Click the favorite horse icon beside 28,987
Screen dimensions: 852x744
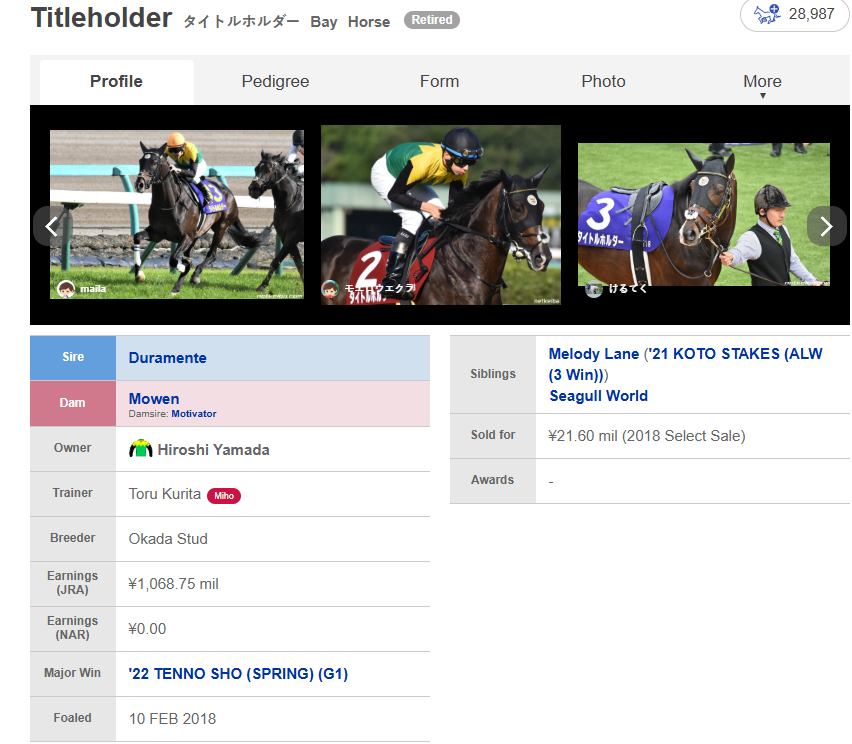pos(767,14)
